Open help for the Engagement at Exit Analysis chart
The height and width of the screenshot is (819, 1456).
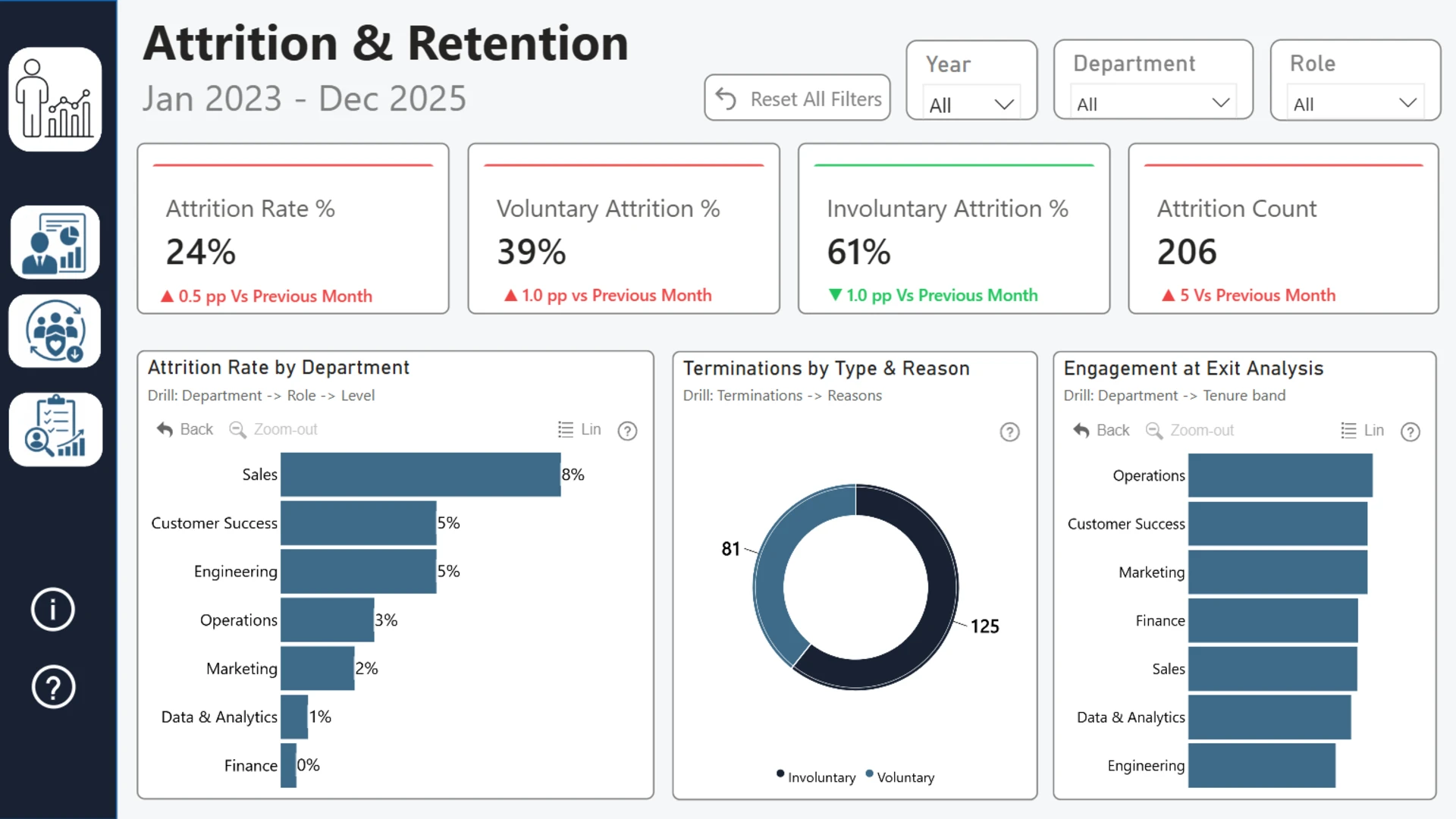click(x=1410, y=431)
